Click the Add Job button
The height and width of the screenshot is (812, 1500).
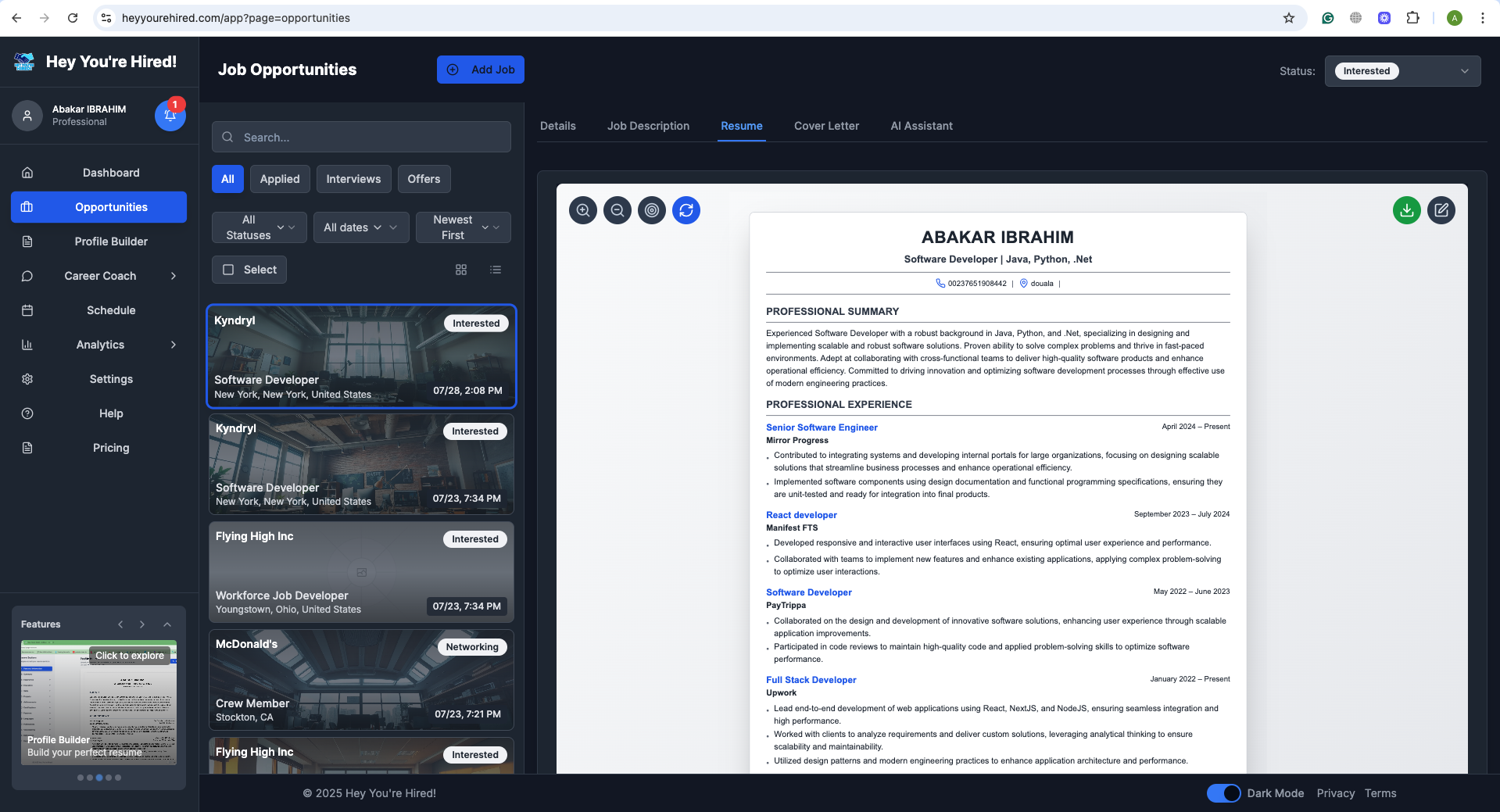pyautogui.click(x=481, y=70)
